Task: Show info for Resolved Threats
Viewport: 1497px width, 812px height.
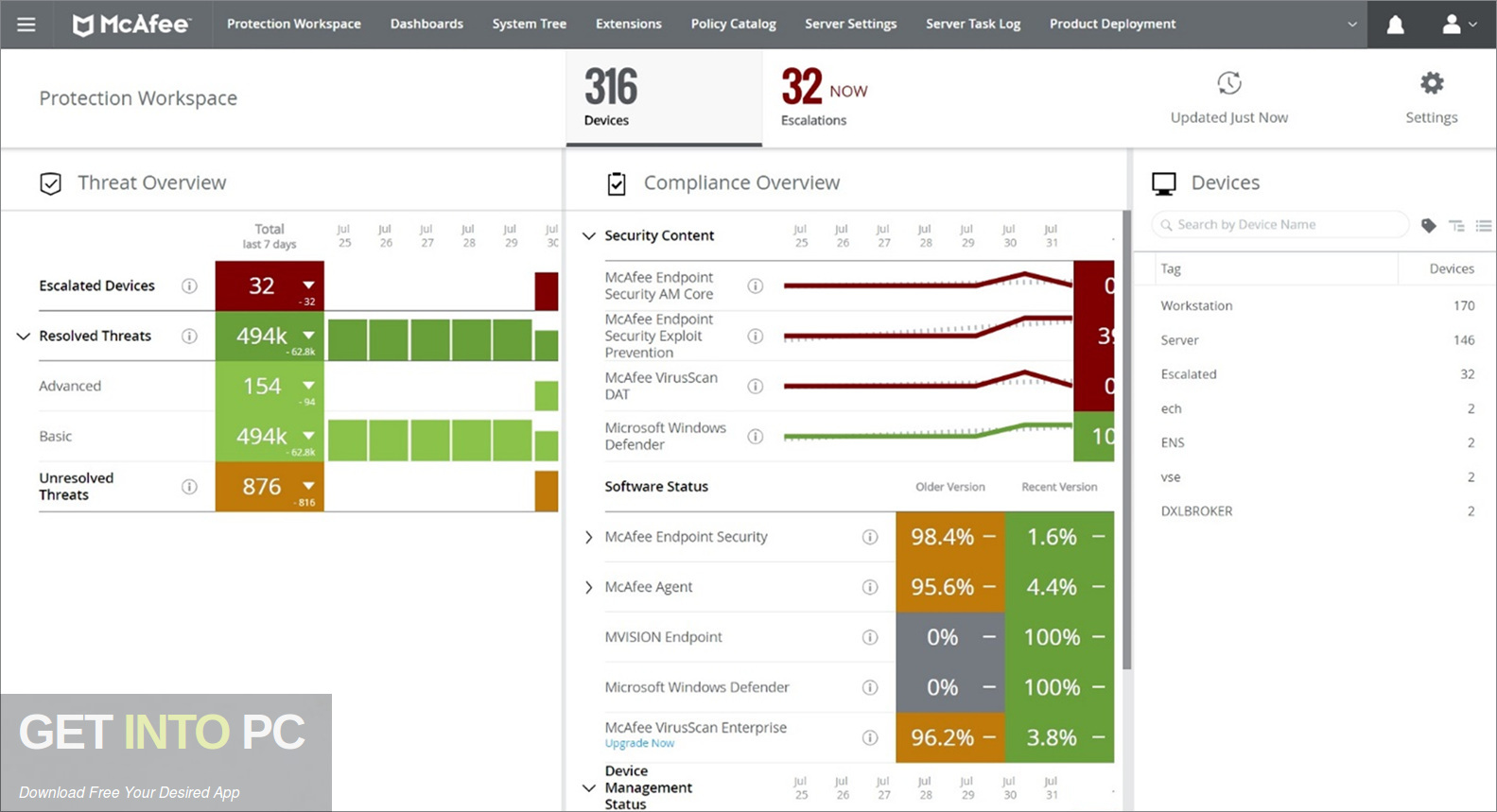Action: tap(189, 336)
